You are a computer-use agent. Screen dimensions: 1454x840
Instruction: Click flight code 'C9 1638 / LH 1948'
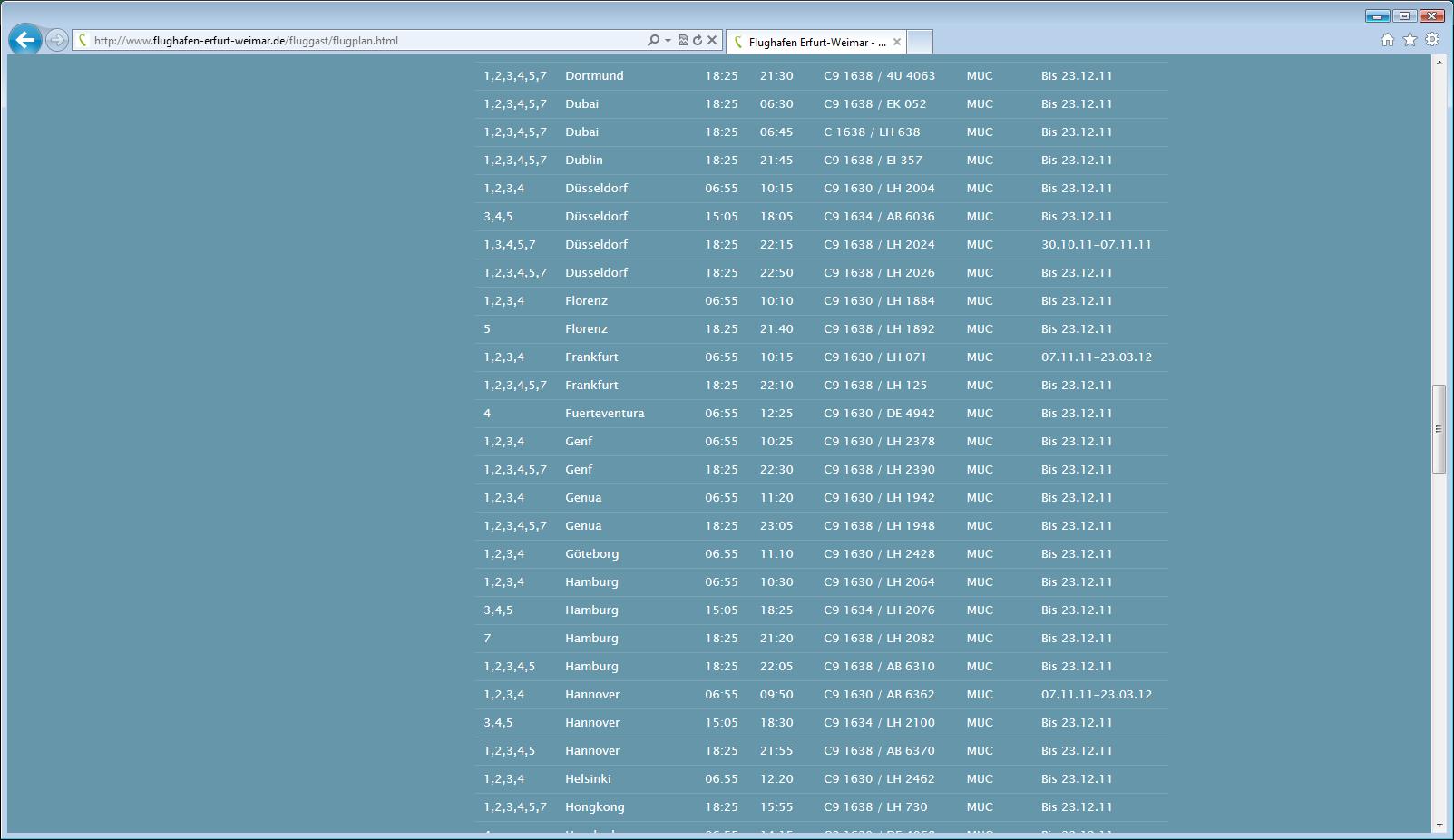(879, 526)
